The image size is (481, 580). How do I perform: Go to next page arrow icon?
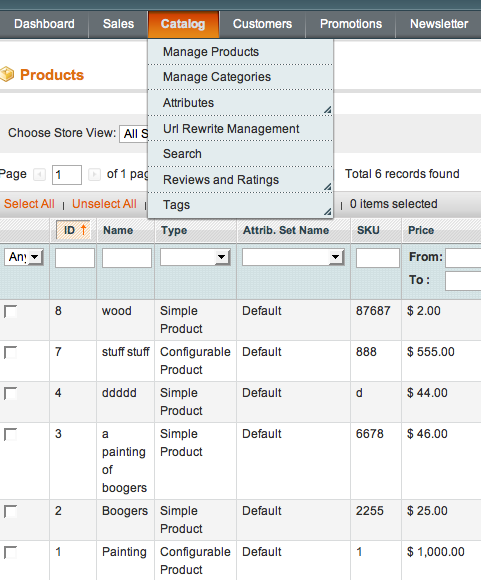click(x=94, y=174)
